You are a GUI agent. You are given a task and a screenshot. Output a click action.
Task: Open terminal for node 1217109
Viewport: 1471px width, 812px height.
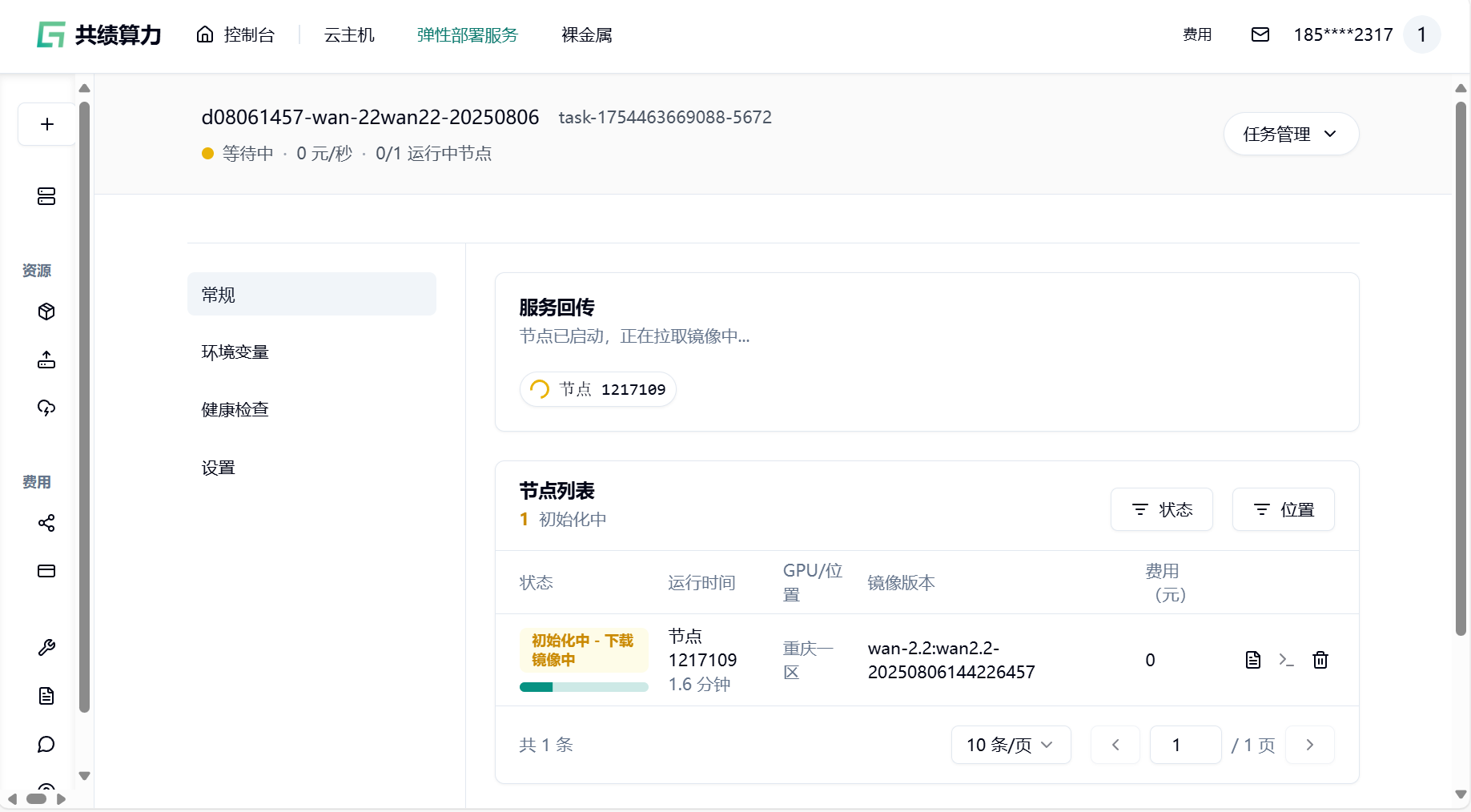1286,660
